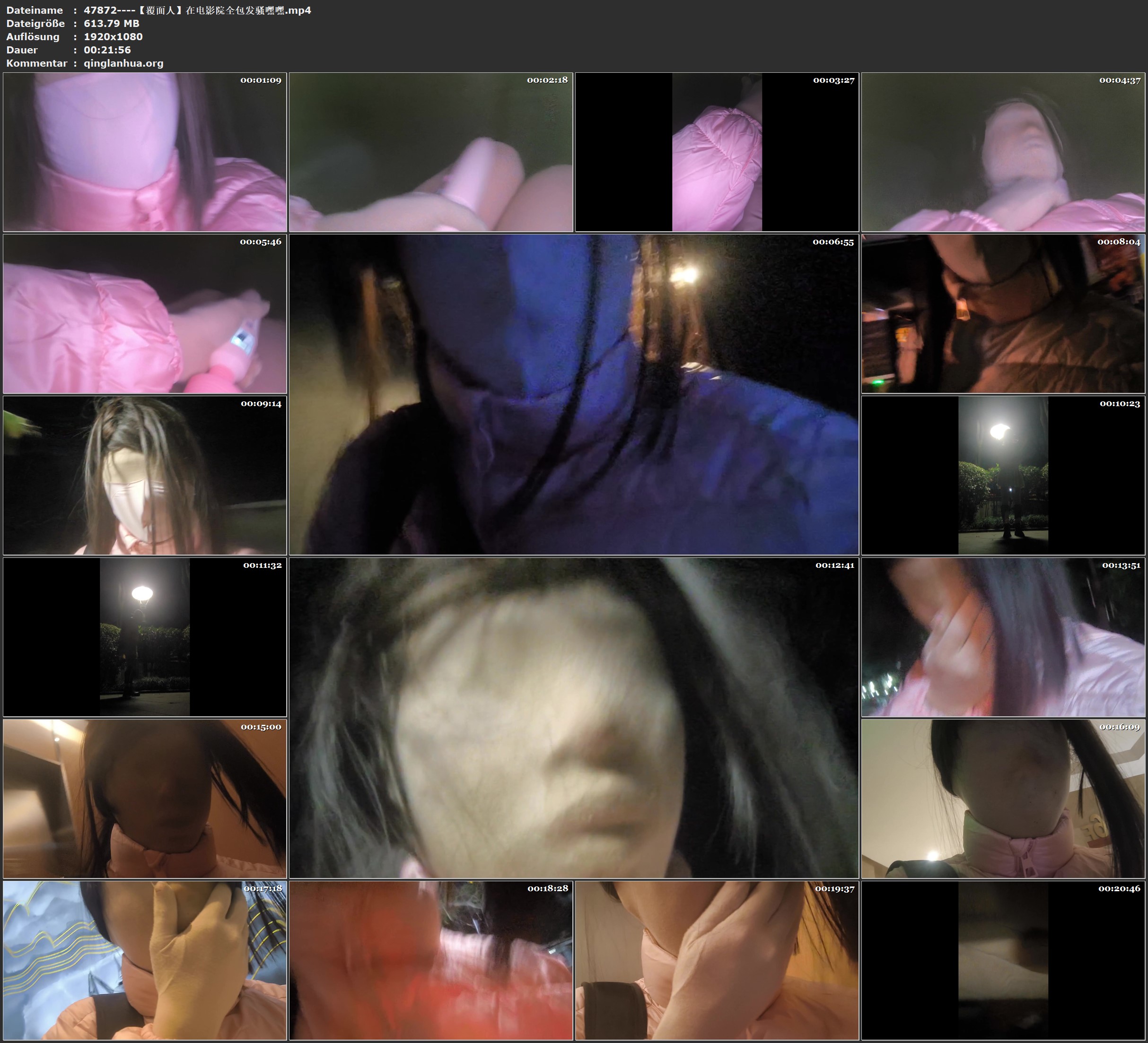Screen dimensions: 1148x1043
Task: Click the 00:11:32 street lamp thumbnail
Action: point(145,637)
